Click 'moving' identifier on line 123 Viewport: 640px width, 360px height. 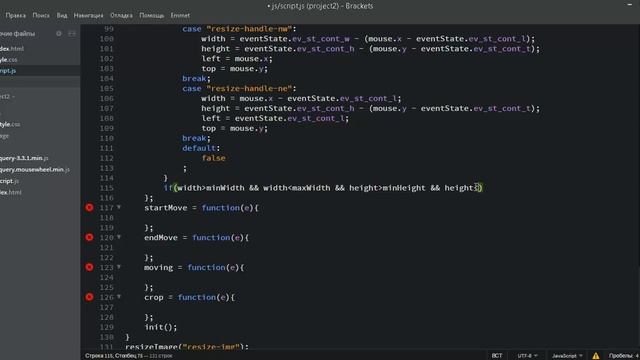coord(158,267)
